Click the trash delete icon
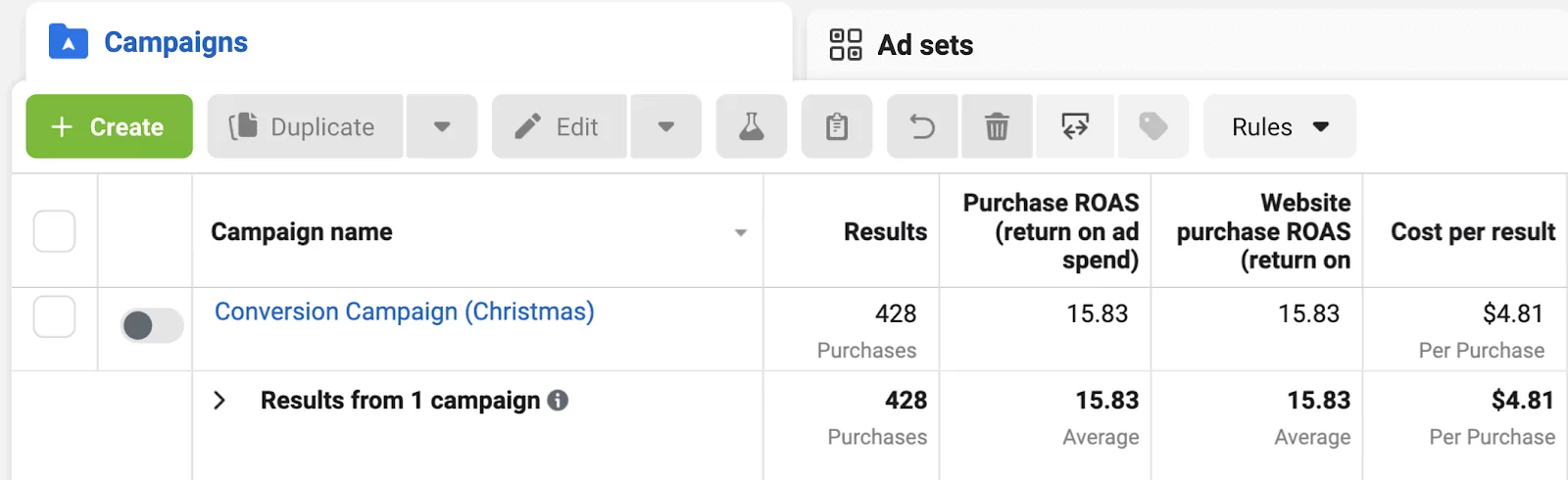This screenshot has width=1568, height=480. pyautogui.click(x=997, y=126)
